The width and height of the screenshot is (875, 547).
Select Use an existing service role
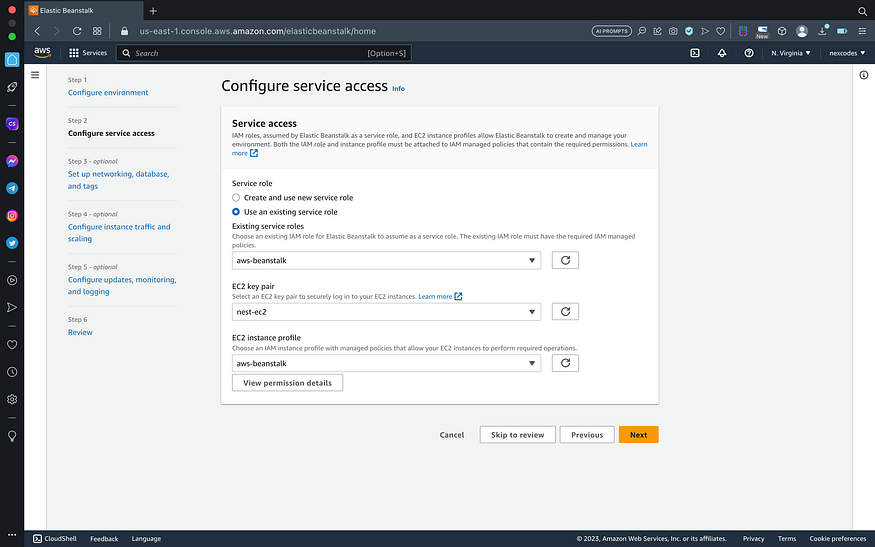pos(236,212)
